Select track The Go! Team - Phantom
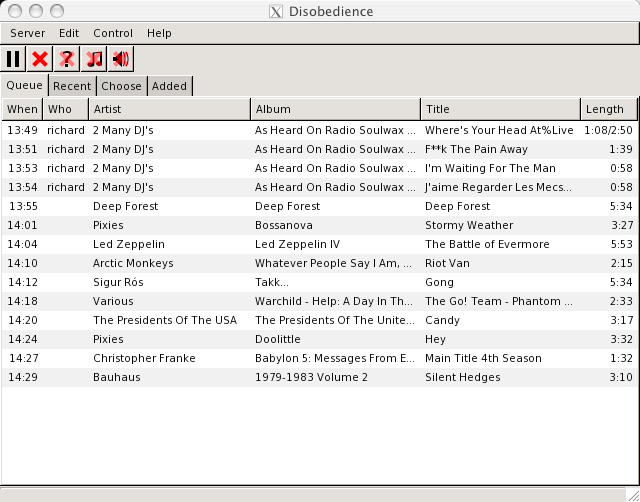The height and width of the screenshot is (502, 640). (x=498, y=301)
